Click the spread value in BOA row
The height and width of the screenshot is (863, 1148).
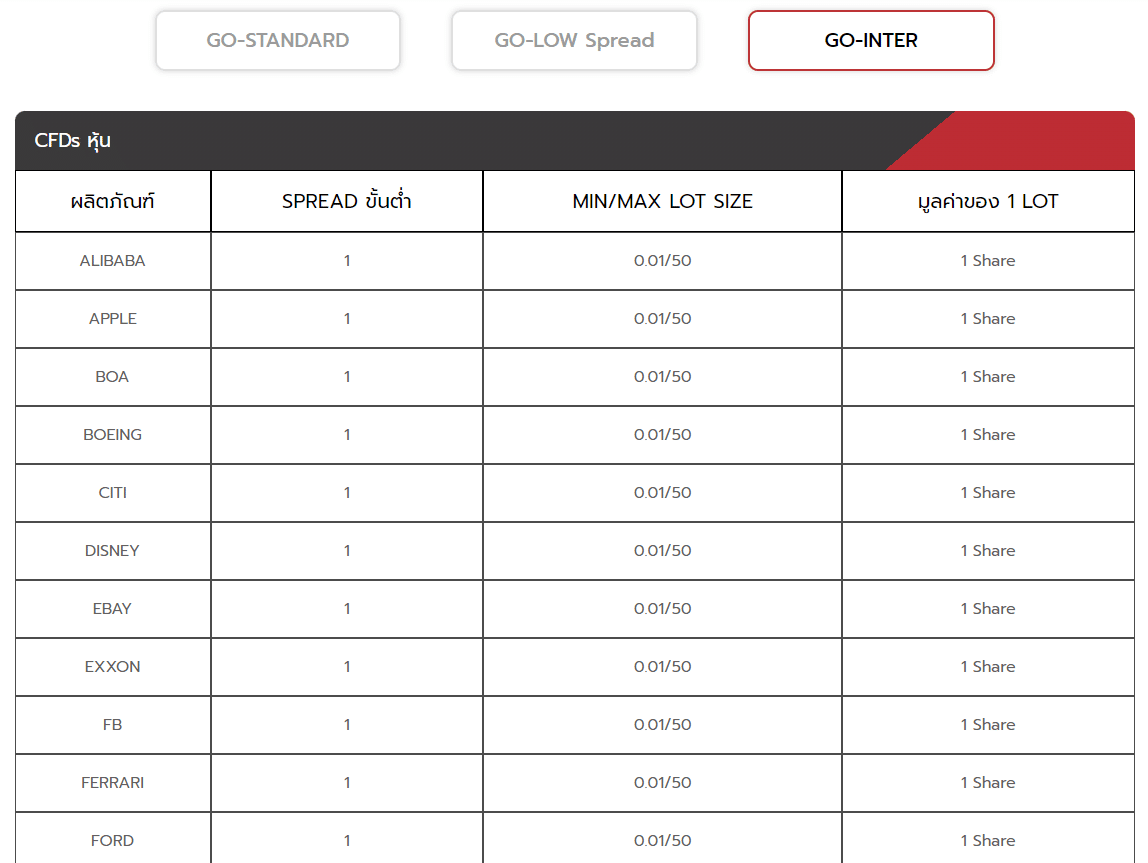(347, 376)
